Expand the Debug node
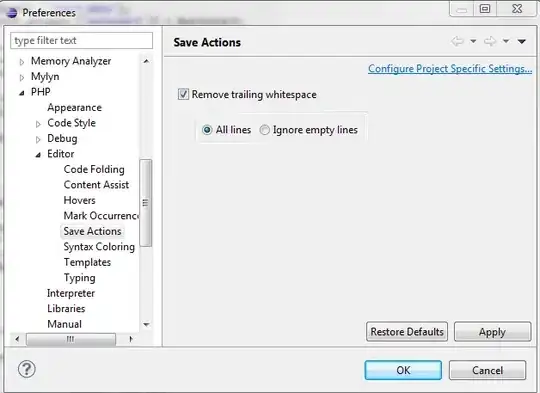Image resolution: width=540 pixels, height=393 pixels. pos(38,139)
